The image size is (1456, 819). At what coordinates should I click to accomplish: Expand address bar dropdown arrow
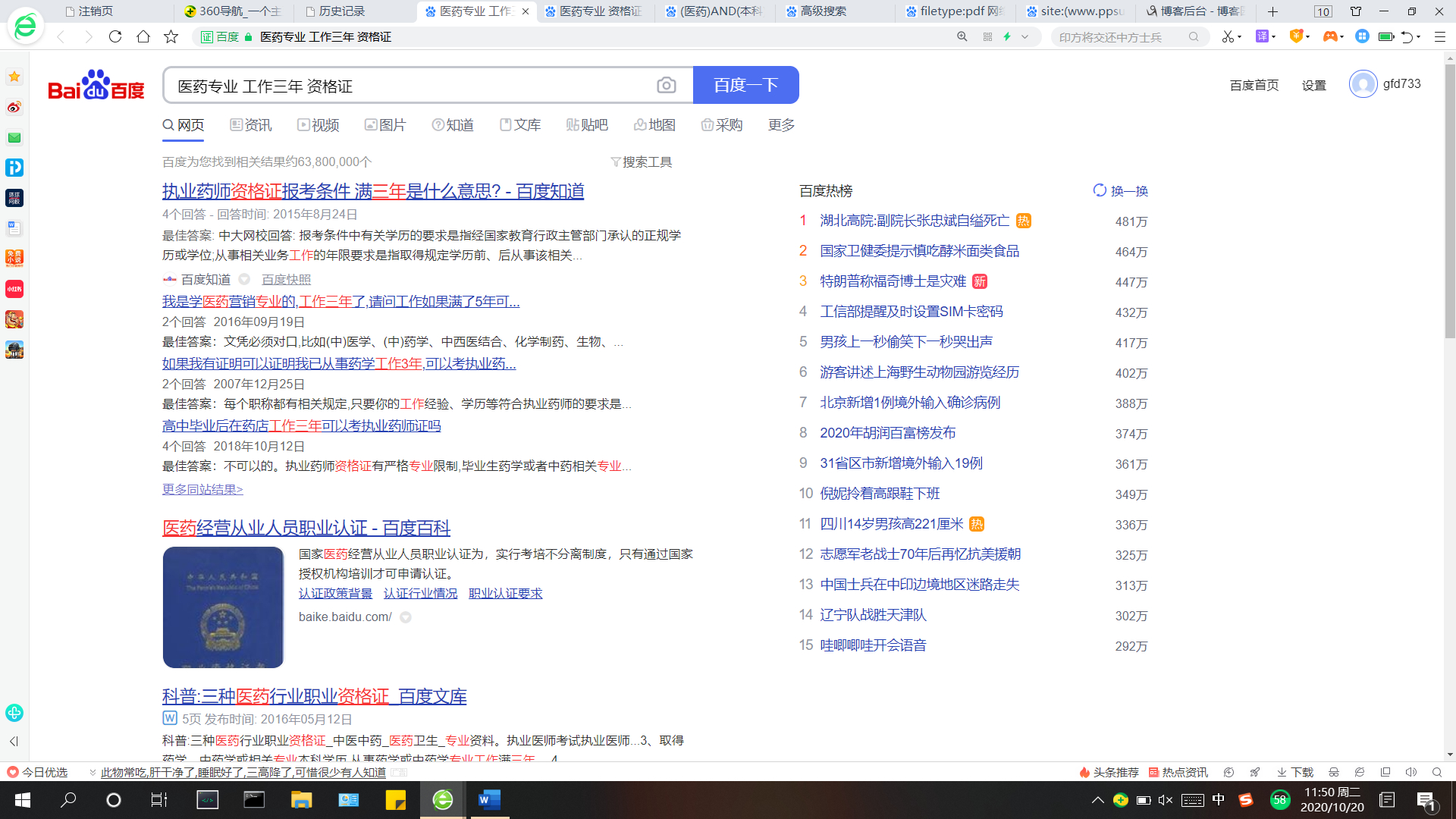(x=1025, y=36)
